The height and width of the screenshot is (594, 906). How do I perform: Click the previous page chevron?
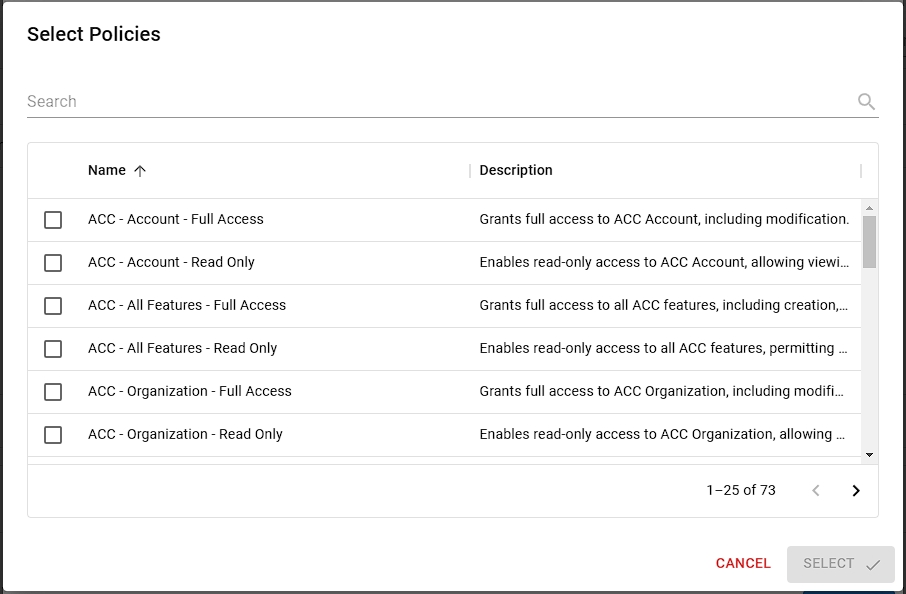point(816,491)
